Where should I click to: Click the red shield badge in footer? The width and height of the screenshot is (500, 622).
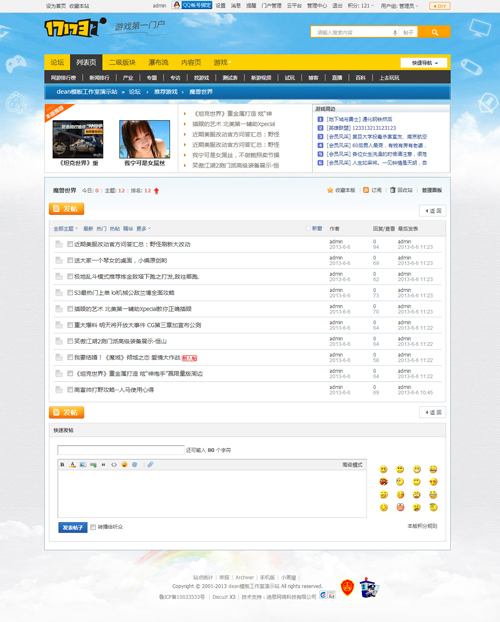[347, 587]
